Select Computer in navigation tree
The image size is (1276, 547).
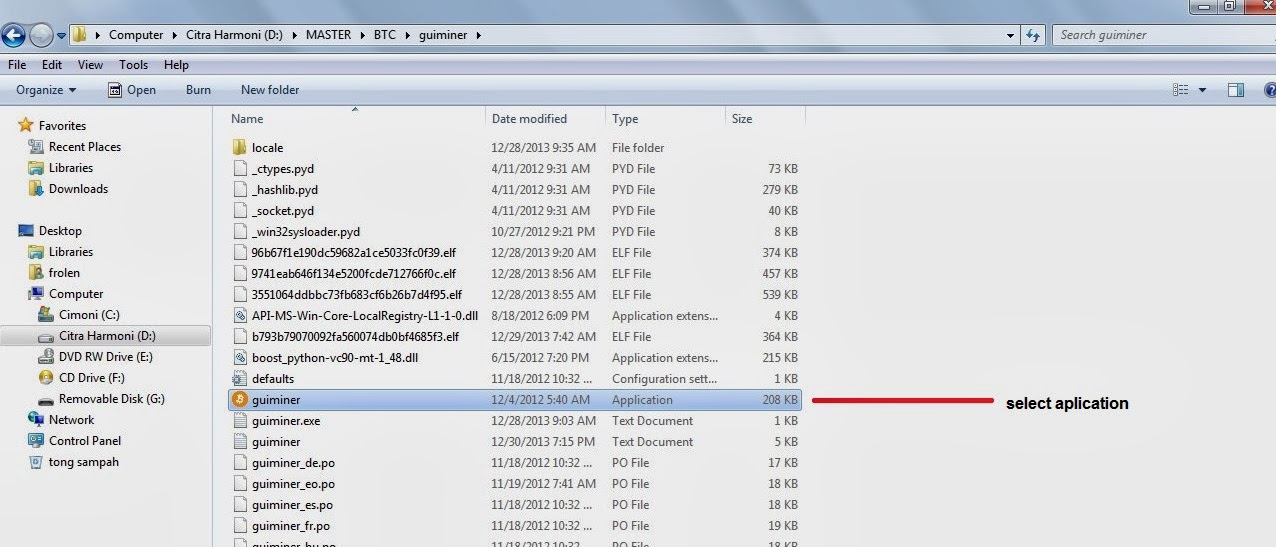[x=76, y=294]
